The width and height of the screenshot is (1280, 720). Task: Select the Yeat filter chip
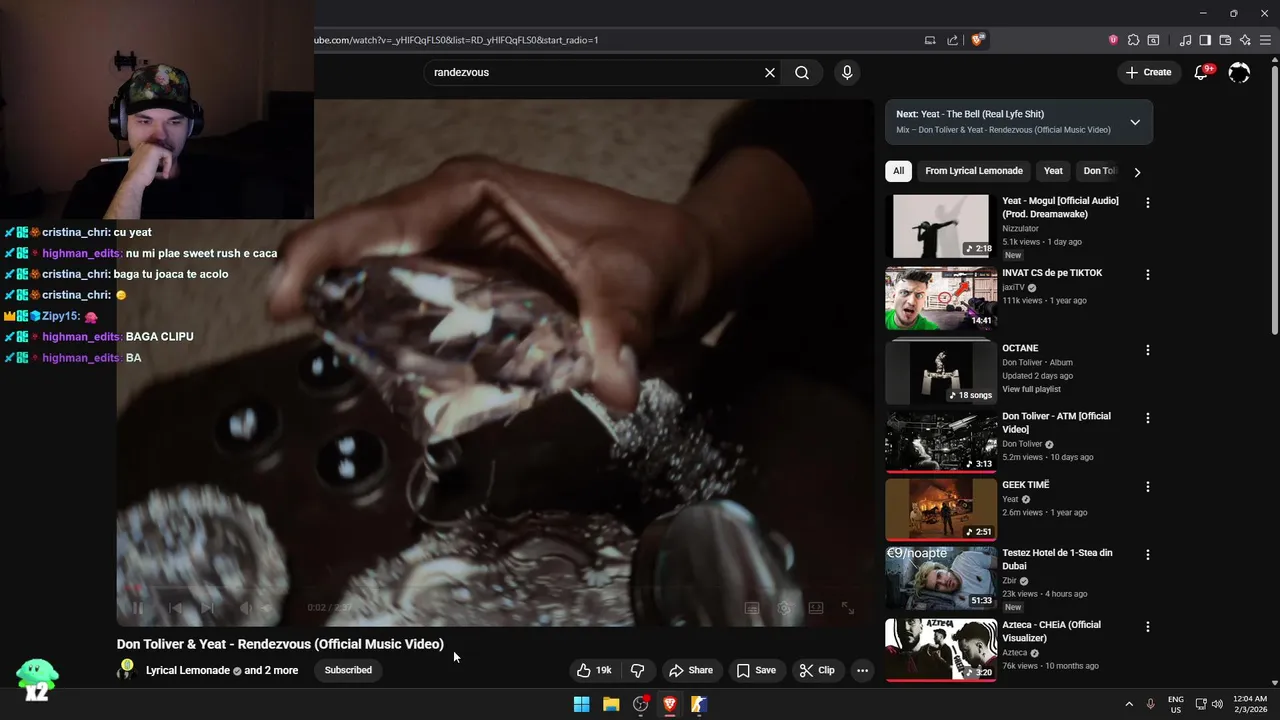[1053, 171]
